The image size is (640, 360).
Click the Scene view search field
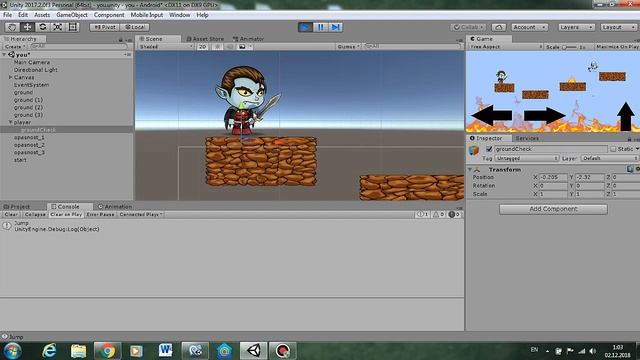[x=411, y=47]
